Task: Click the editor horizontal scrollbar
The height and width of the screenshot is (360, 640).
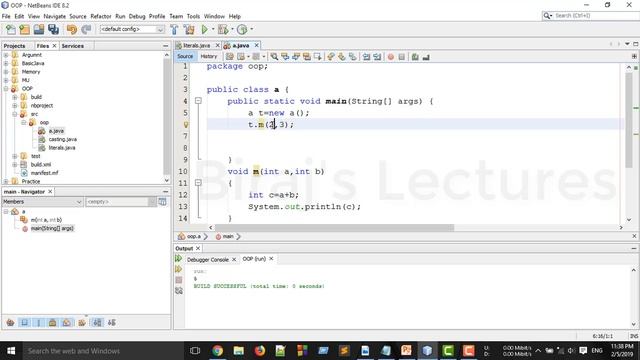Action: (x=334, y=227)
